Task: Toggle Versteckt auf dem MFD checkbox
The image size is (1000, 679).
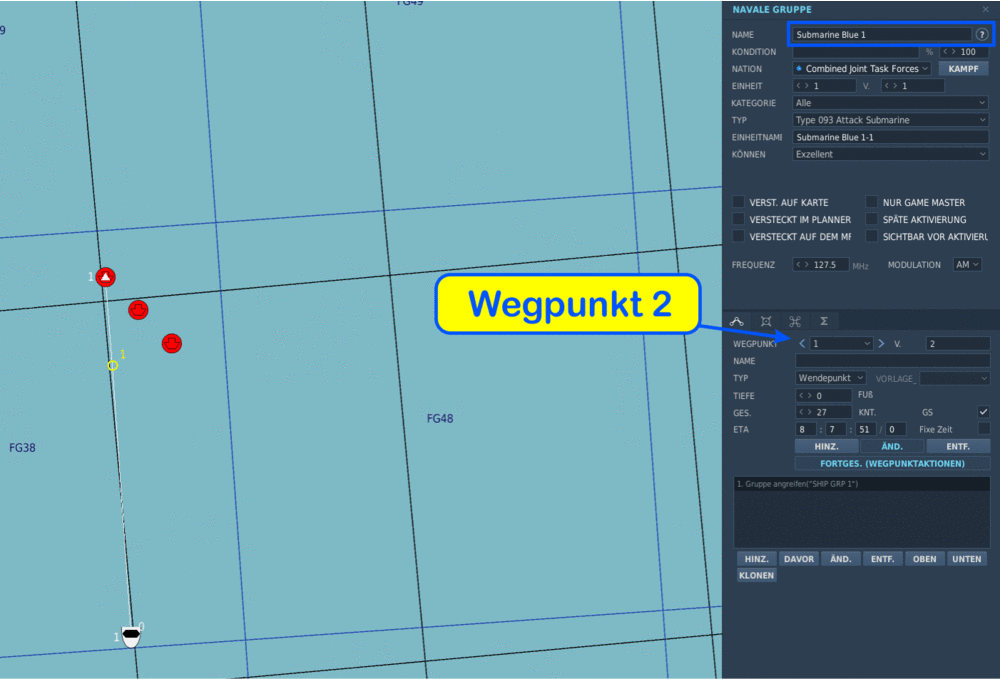Action: pos(739,237)
